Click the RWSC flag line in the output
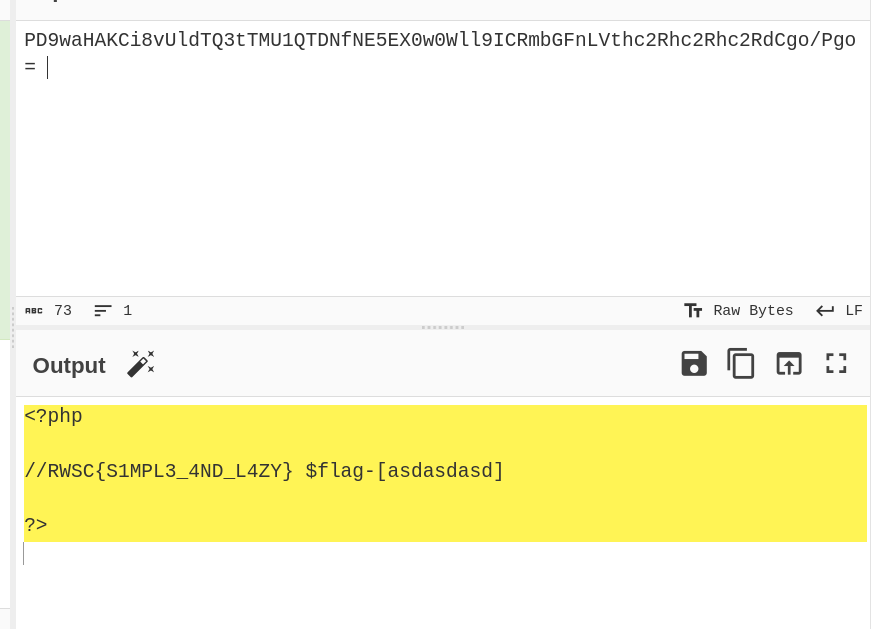 coord(264,471)
